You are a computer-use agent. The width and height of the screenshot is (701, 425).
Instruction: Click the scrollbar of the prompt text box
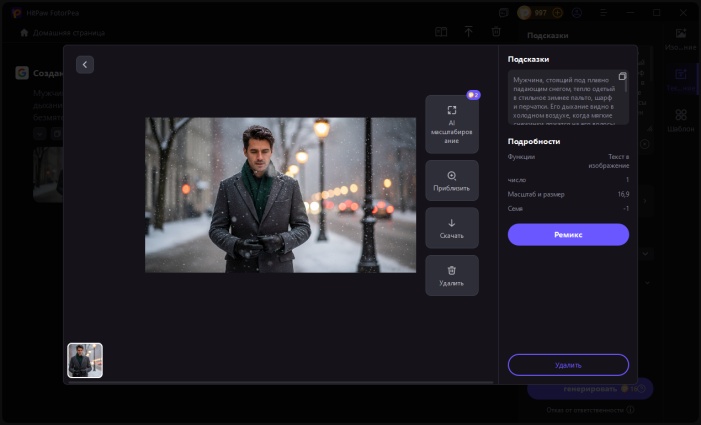point(627,83)
